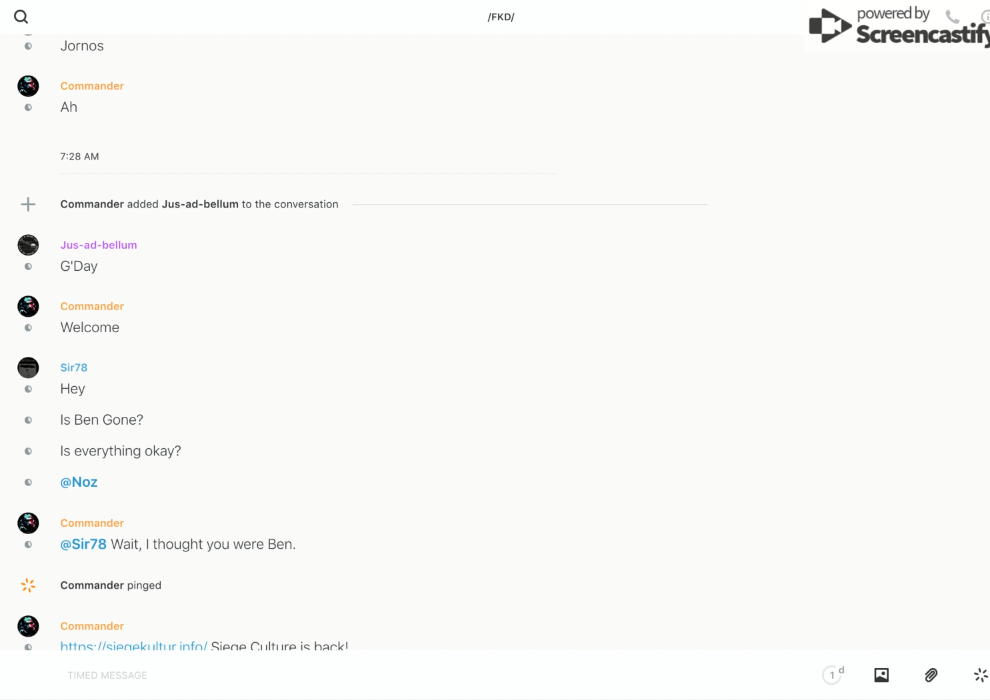Start a voice call with phone icon
This screenshot has height=700, width=990.
click(x=952, y=17)
